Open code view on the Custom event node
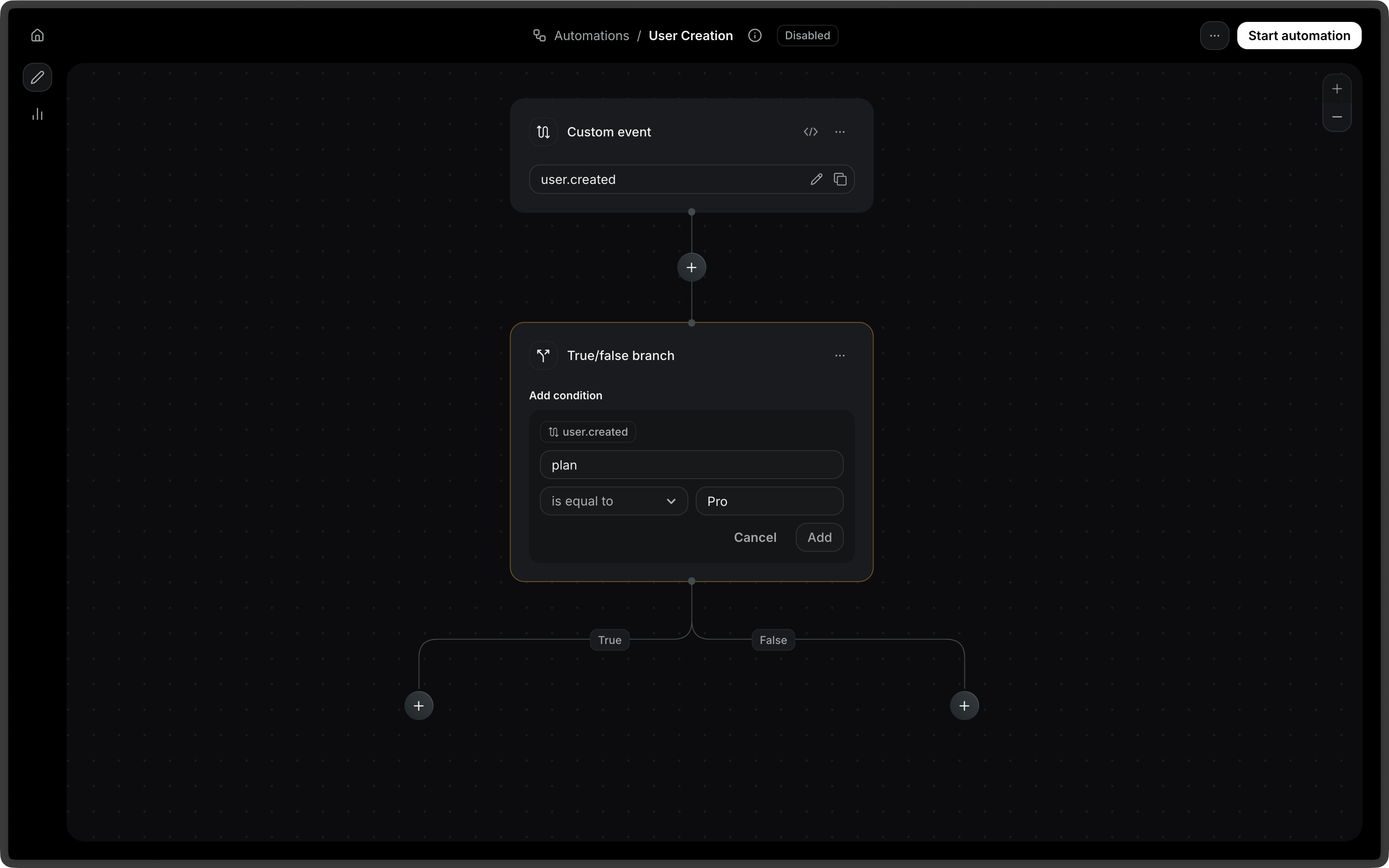 810,131
